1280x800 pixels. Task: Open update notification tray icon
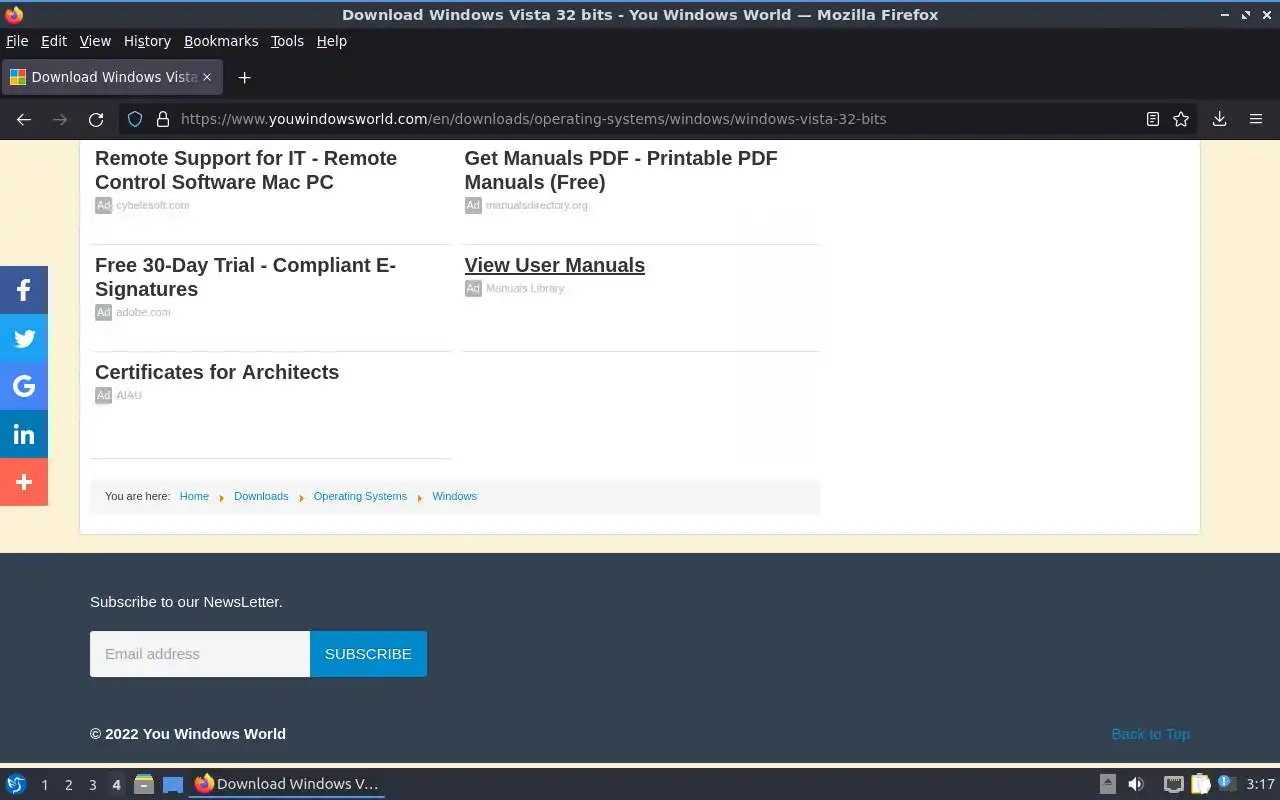(x=1227, y=784)
